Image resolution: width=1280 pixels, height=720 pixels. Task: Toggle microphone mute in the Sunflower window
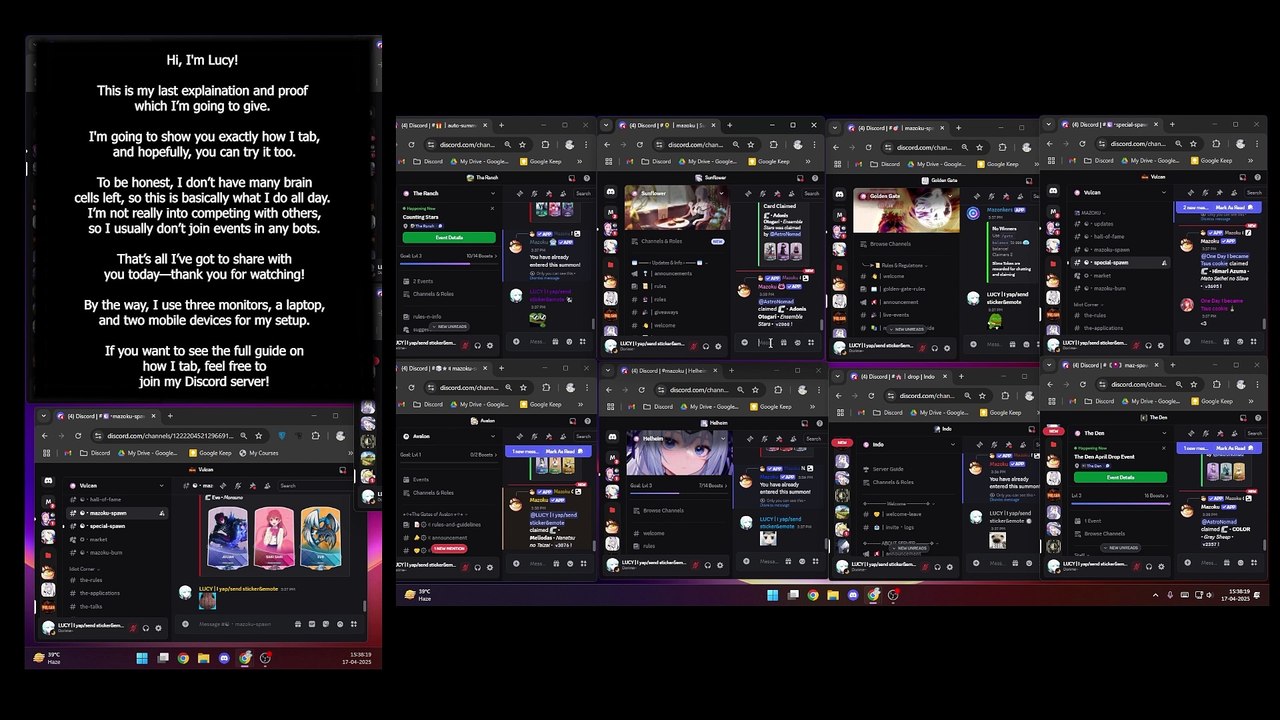click(x=694, y=345)
